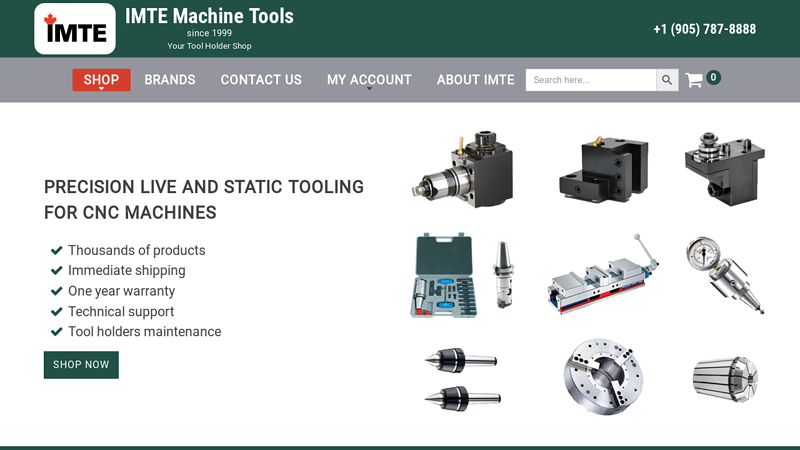This screenshot has height=450, width=800.
Task: Select the live tooling holder image
Action: (x=462, y=169)
